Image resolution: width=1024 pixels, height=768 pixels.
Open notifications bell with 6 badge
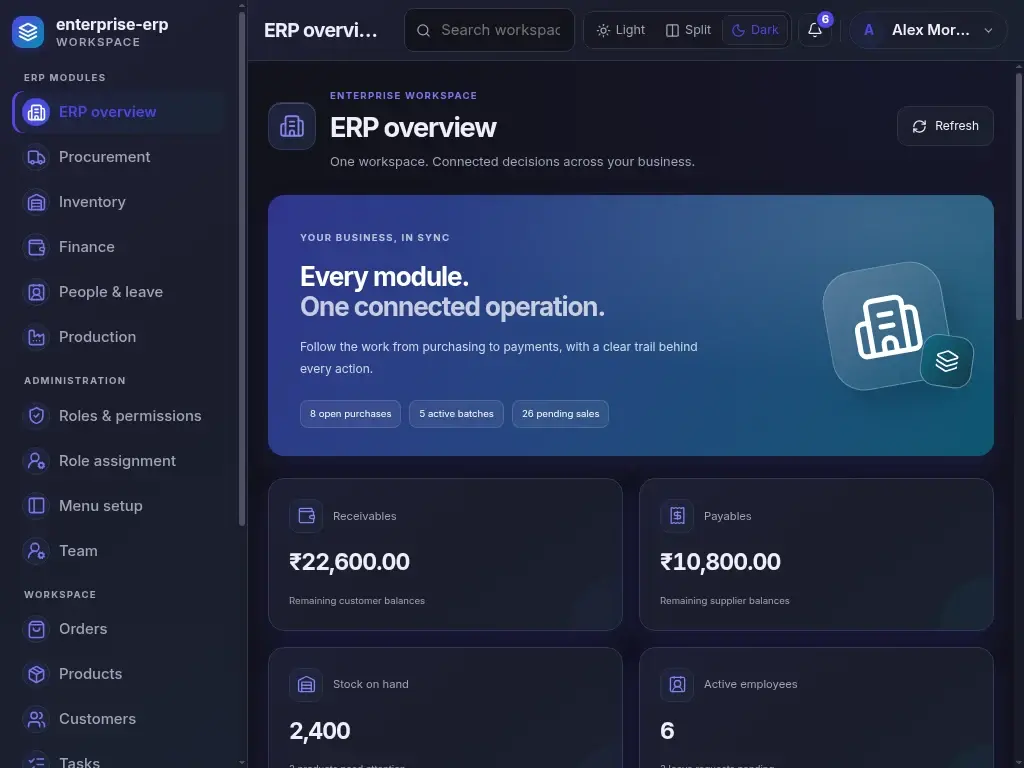click(x=815, y=30)
